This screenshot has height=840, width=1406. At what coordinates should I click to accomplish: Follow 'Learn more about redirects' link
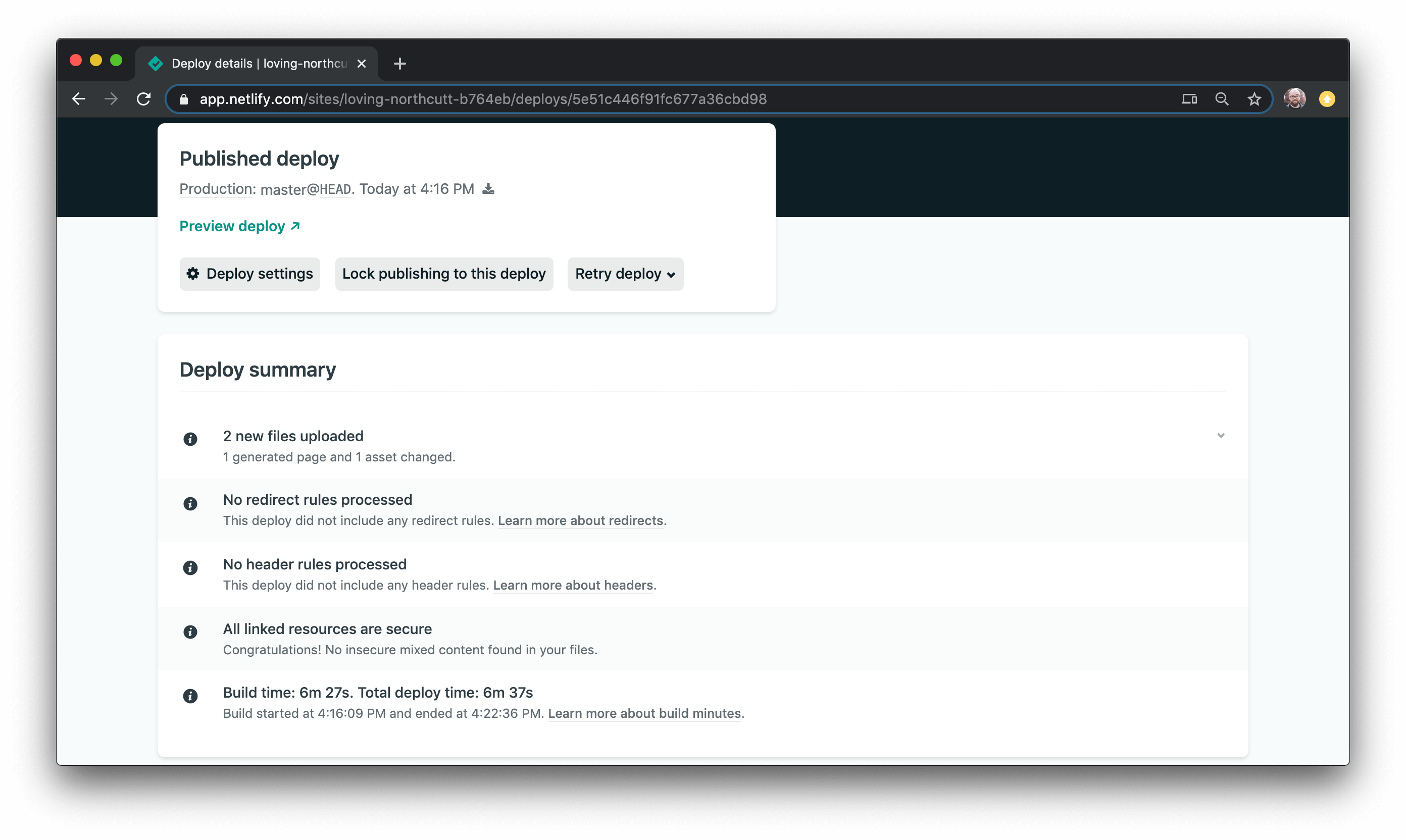580,521
